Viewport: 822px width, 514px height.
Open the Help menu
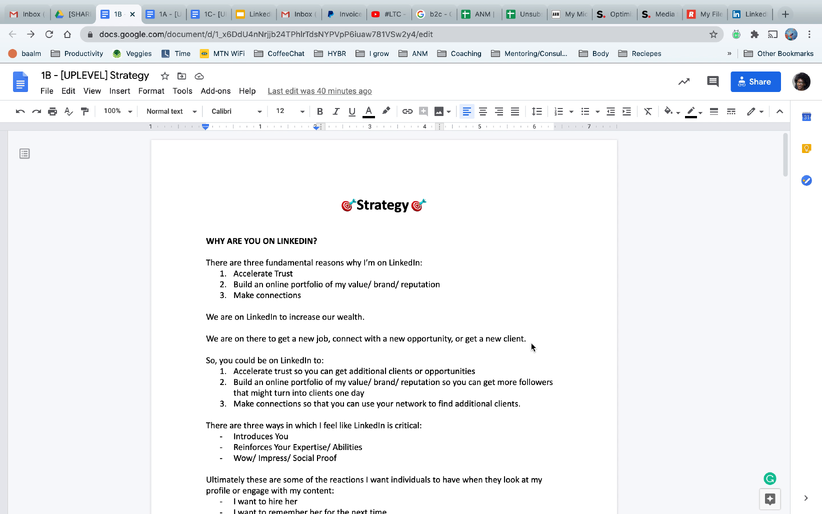(x=247, y=91)
